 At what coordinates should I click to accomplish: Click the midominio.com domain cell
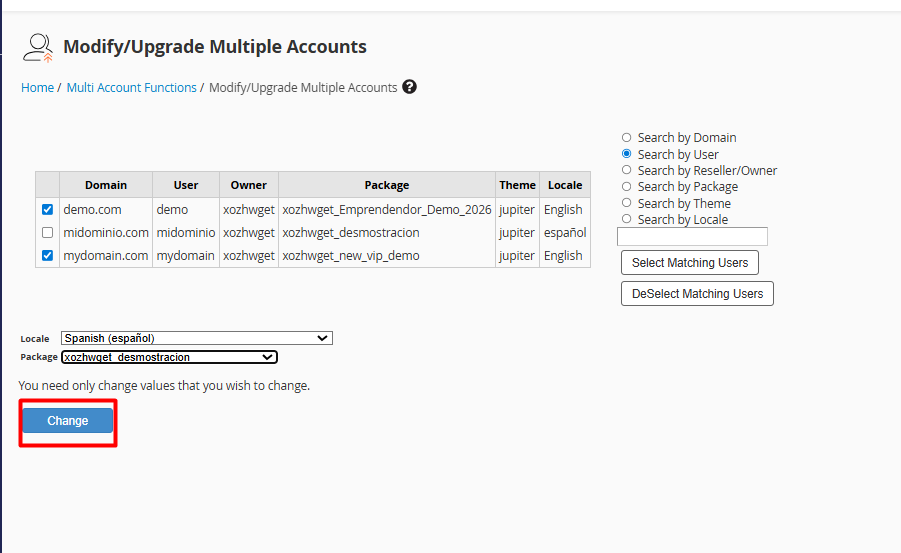pyautogui.click(x=106, y=233)
